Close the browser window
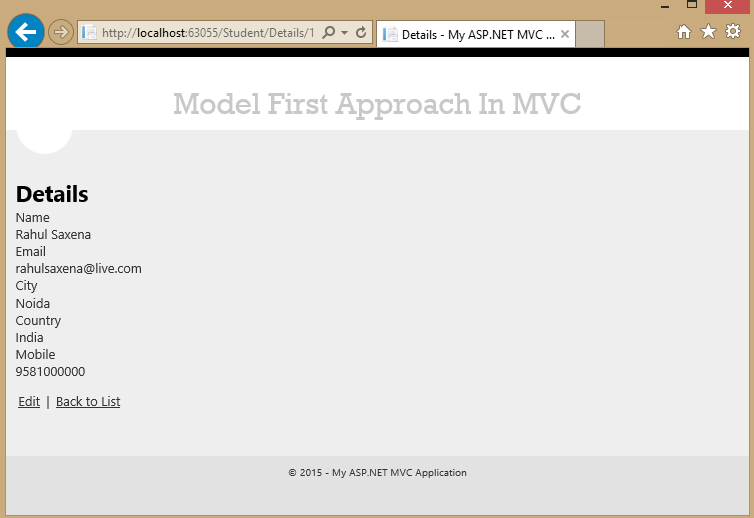 (728, 6)
